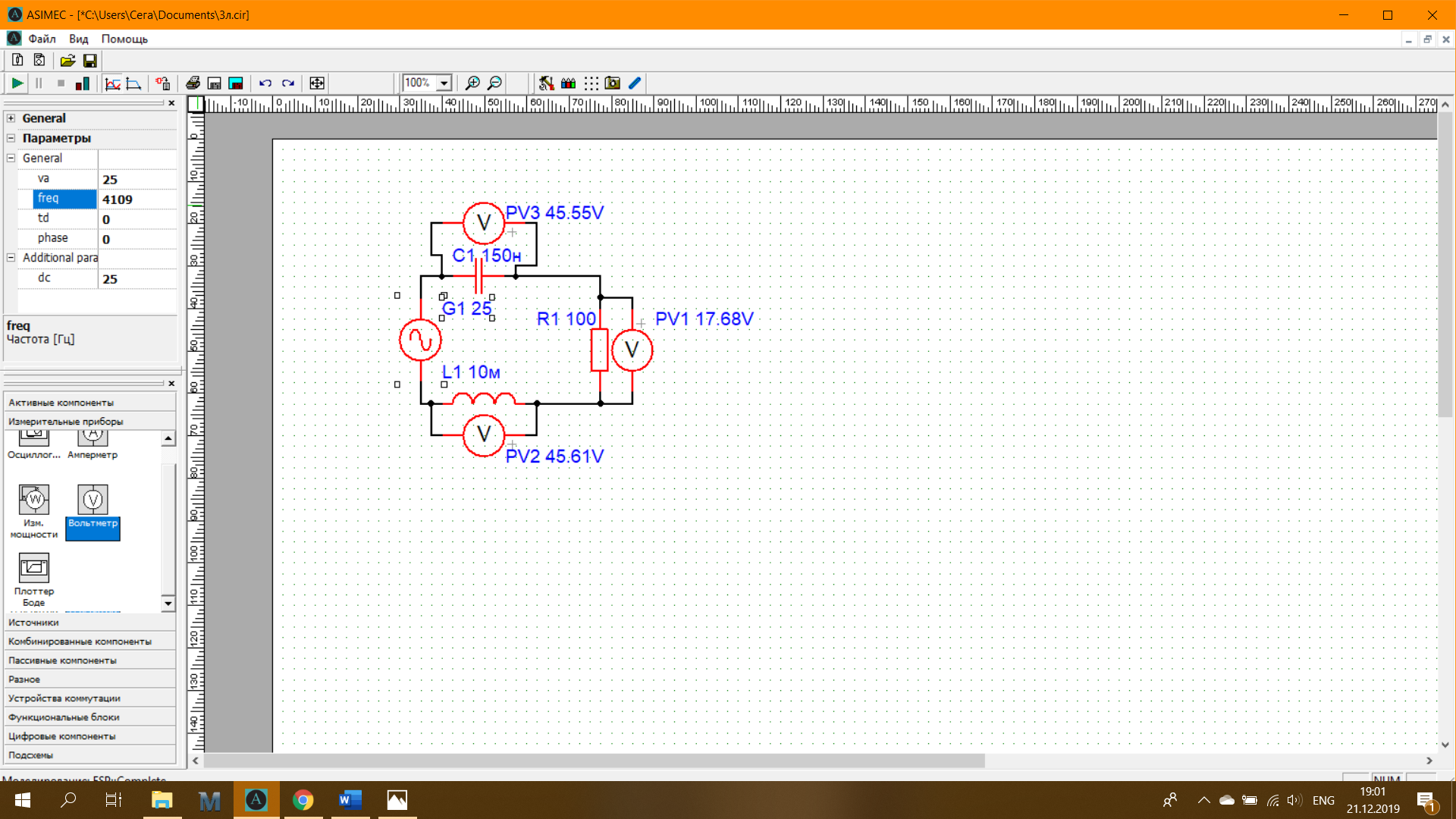Click the print icon in toolbar
This screenshot has width=1456, height=819.
coord(193,83)
